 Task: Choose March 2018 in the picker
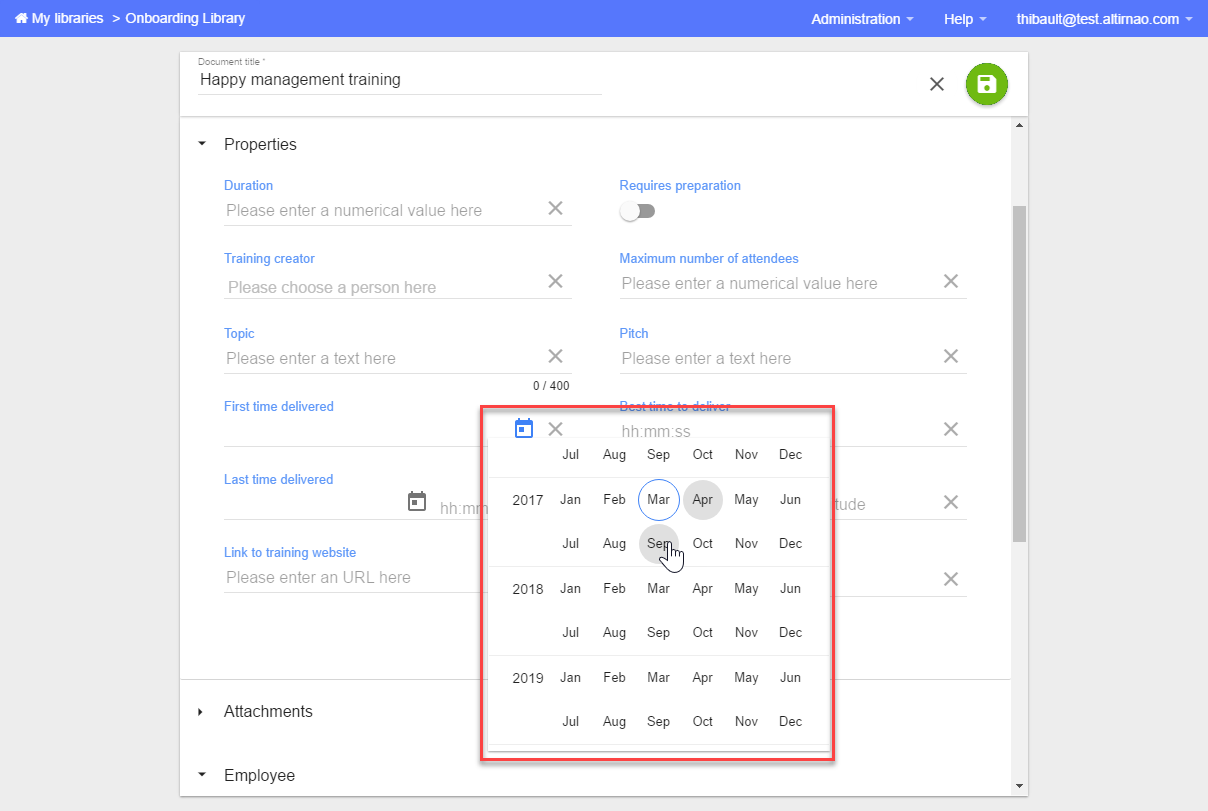pyautogui.click(x=659, y=589)
